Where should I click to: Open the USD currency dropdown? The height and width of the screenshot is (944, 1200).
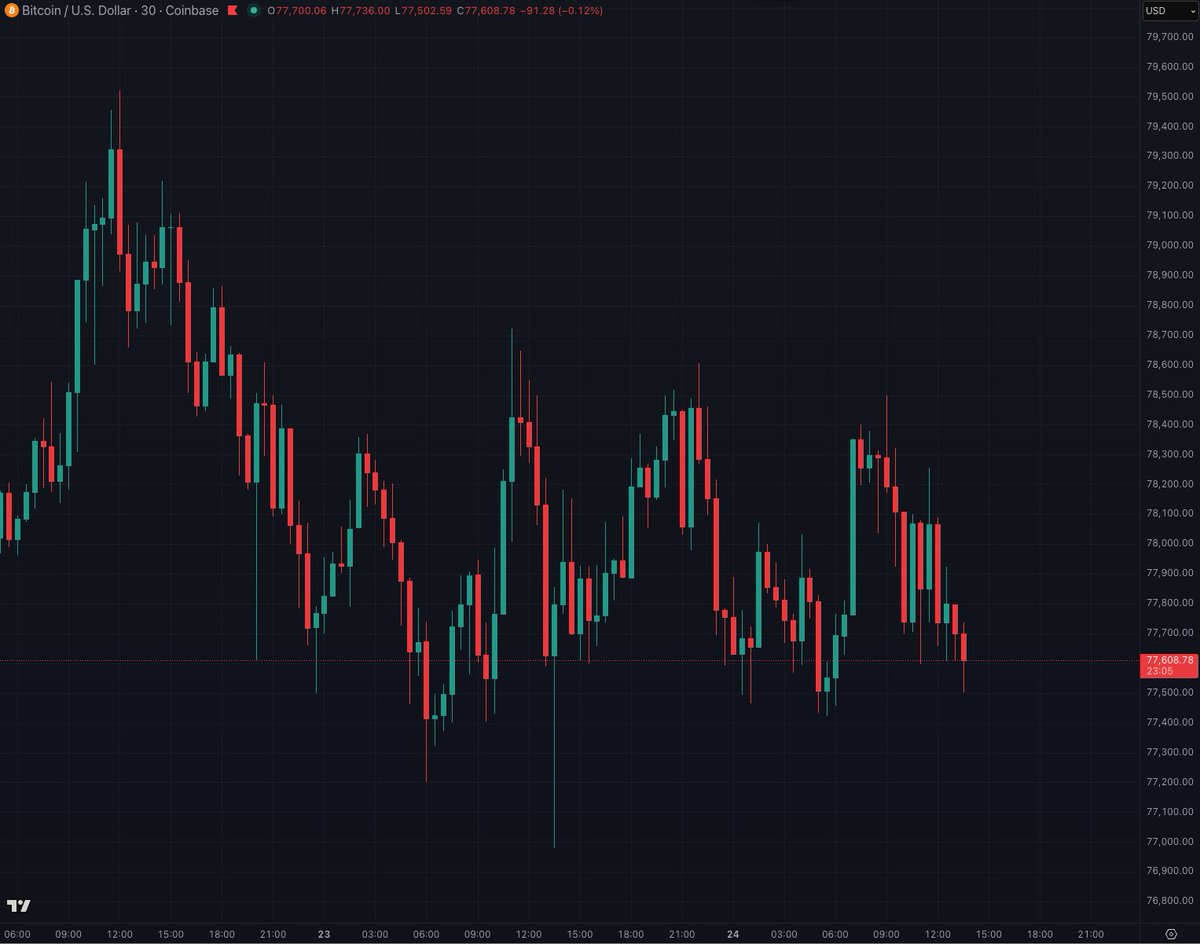click(x=1169, y=11)
